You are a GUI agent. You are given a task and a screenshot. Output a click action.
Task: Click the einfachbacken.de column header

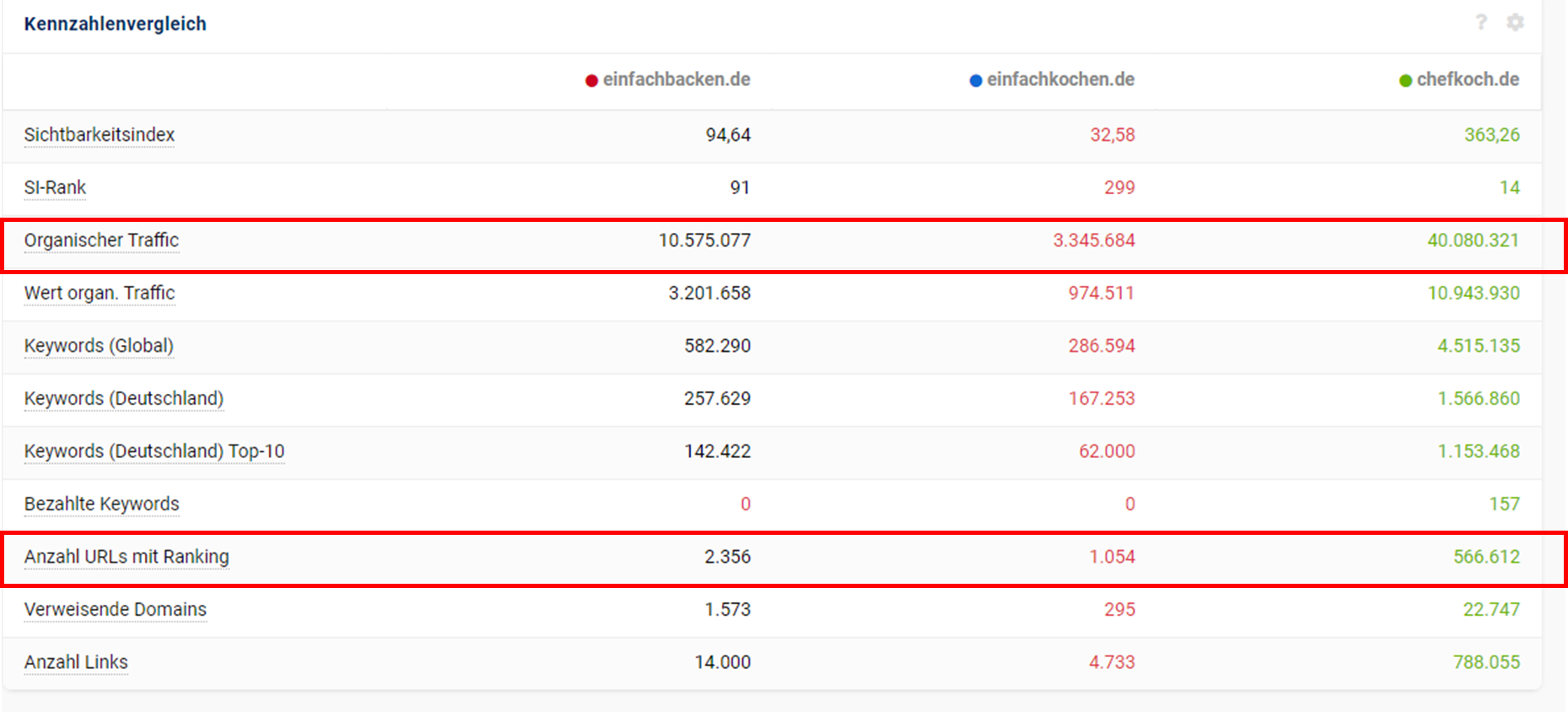point(676,79)
